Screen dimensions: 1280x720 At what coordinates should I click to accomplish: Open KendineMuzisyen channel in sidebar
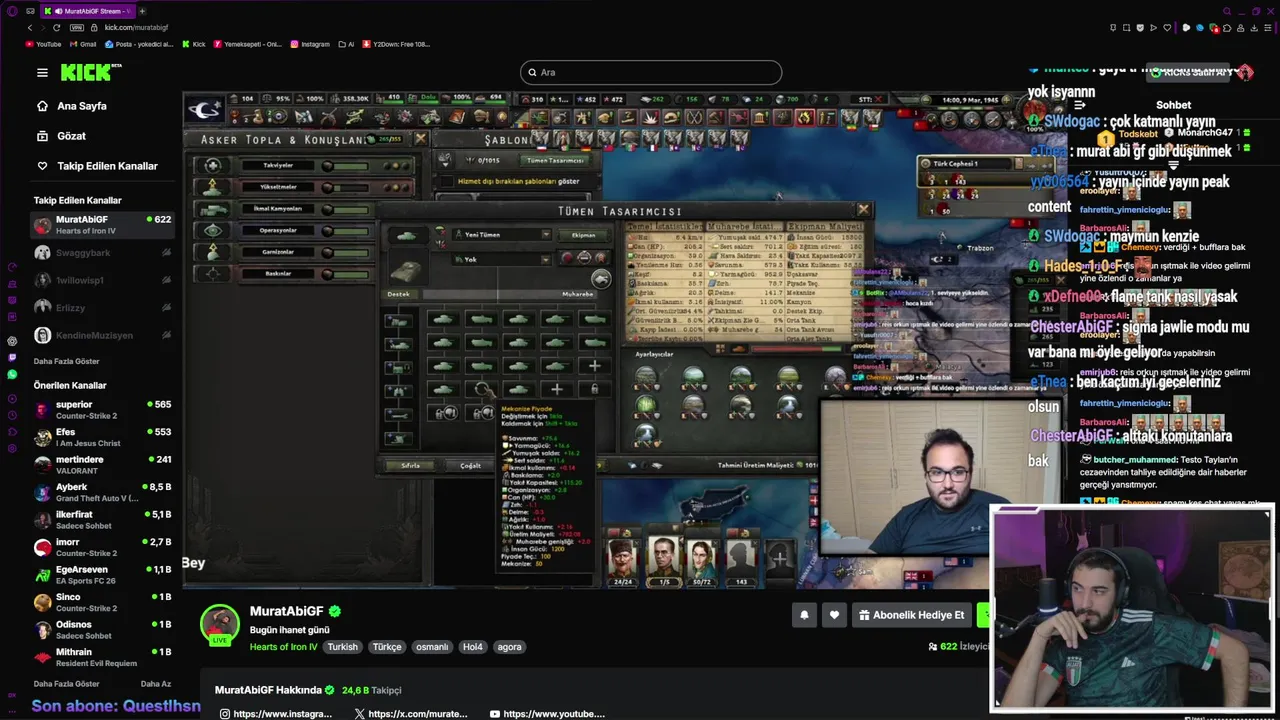[x=102, y=335]
